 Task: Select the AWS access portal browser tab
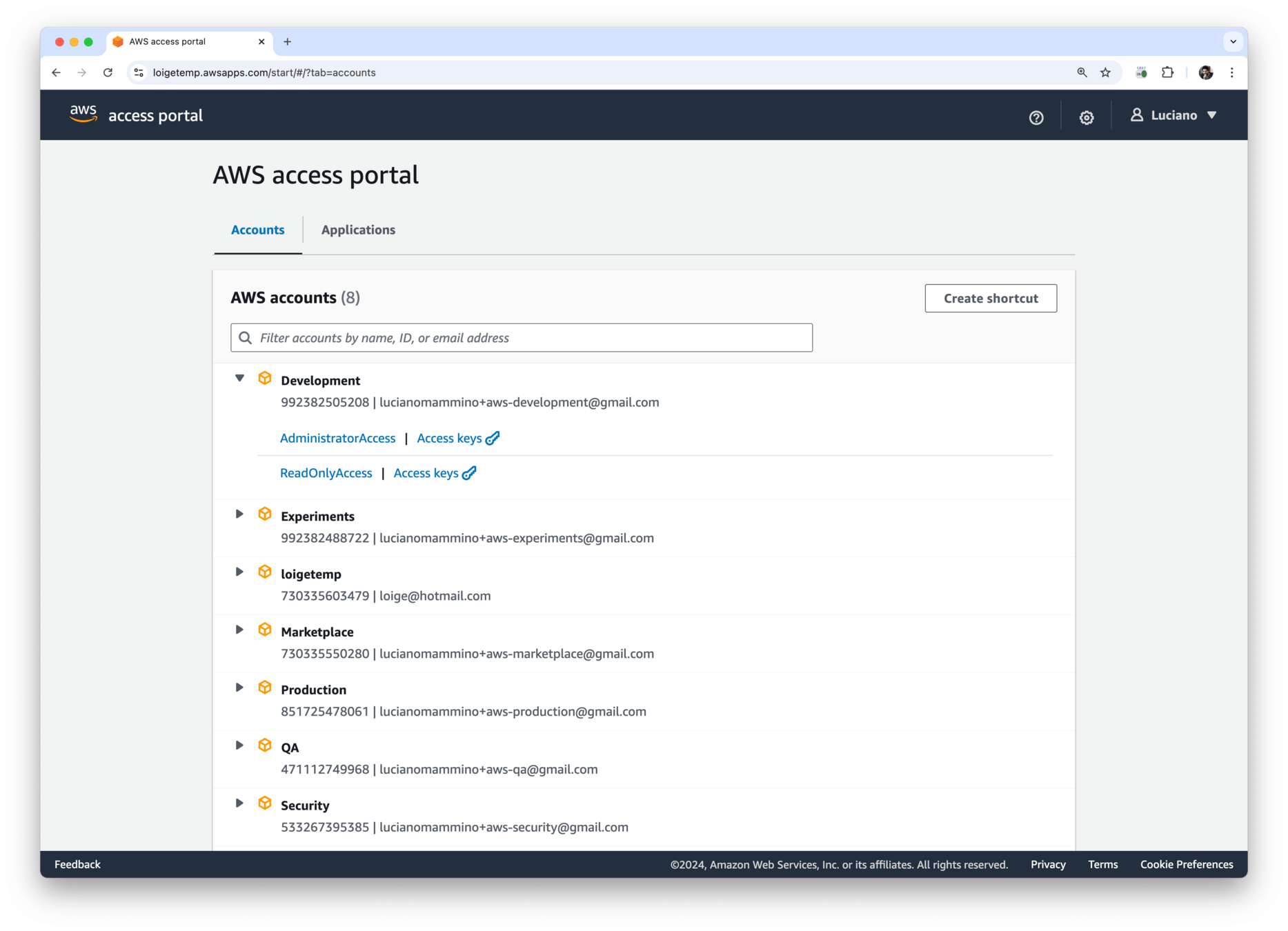coord(189,41)
